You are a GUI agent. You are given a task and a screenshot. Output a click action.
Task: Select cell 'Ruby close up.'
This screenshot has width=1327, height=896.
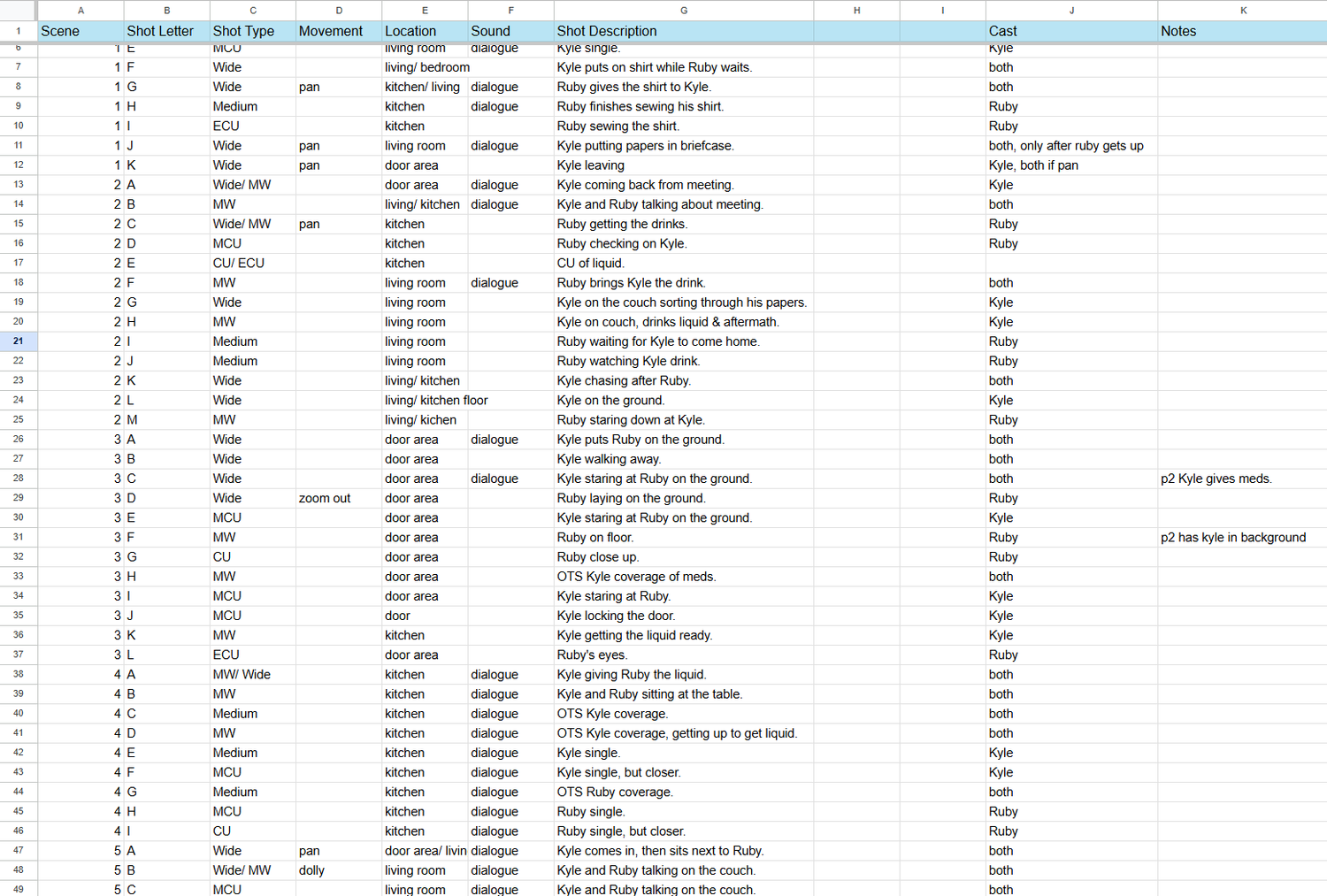coord(683,557)
